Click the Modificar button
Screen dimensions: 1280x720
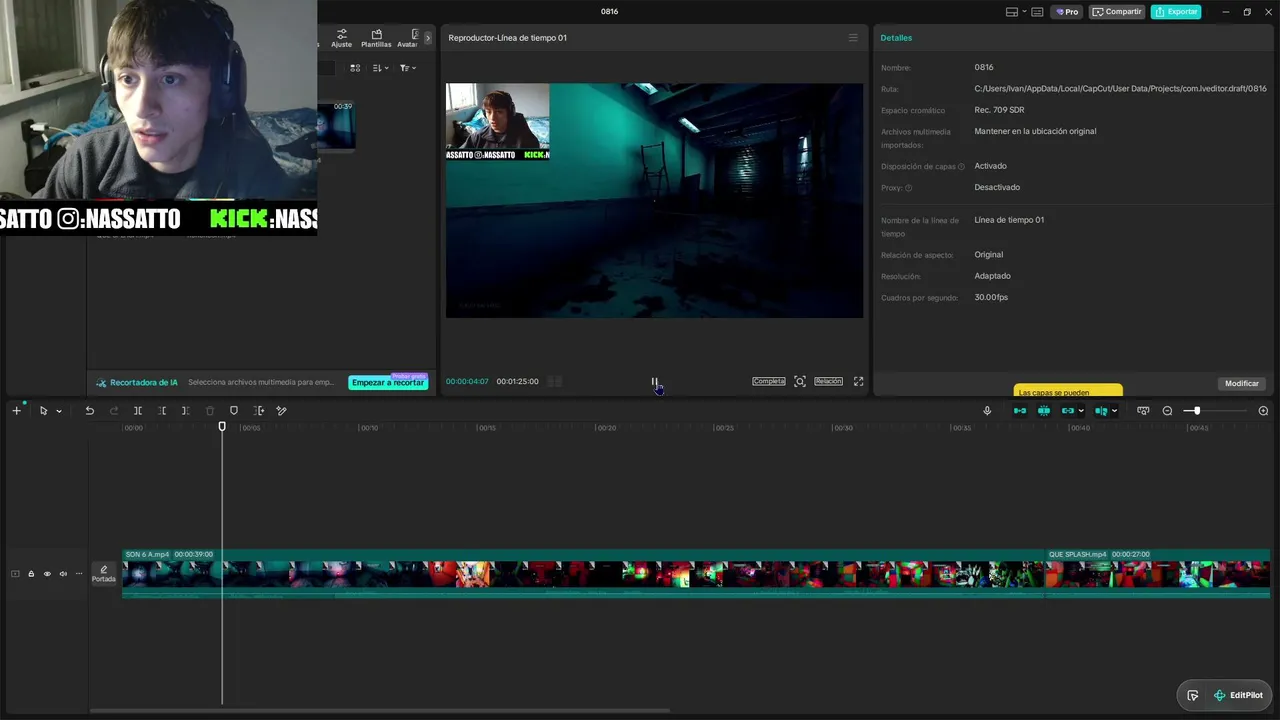1242,383
